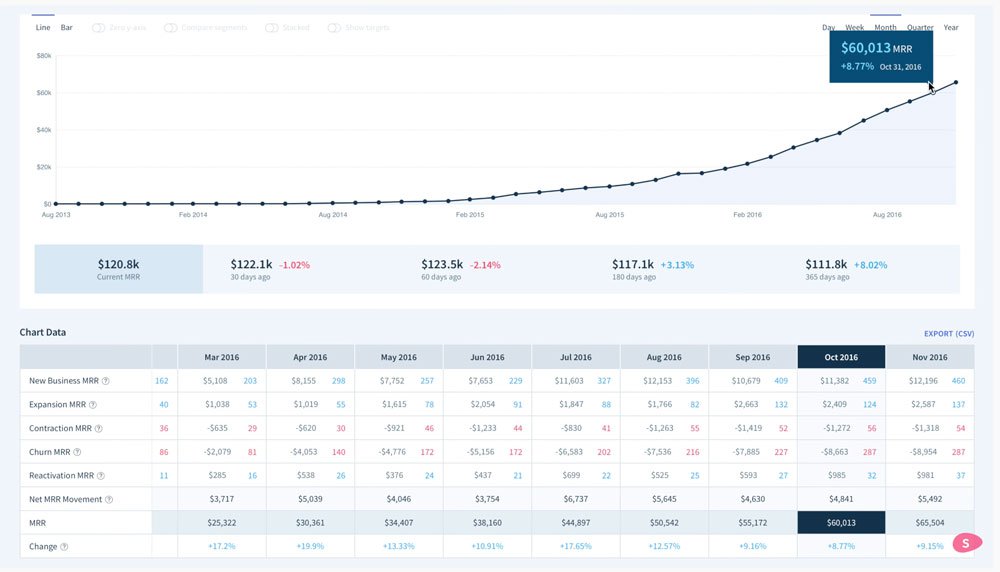Select the Year interval tab
The image size is (1000, 572).
pos(951,27)
